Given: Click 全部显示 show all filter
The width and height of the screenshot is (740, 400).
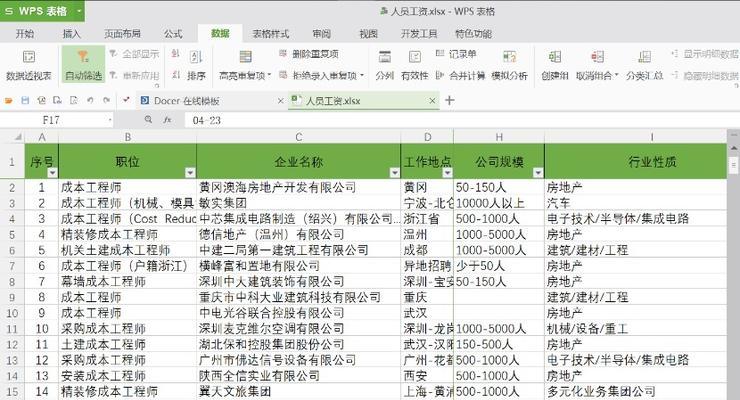Looking at the screenshot, I should [135, 54].
